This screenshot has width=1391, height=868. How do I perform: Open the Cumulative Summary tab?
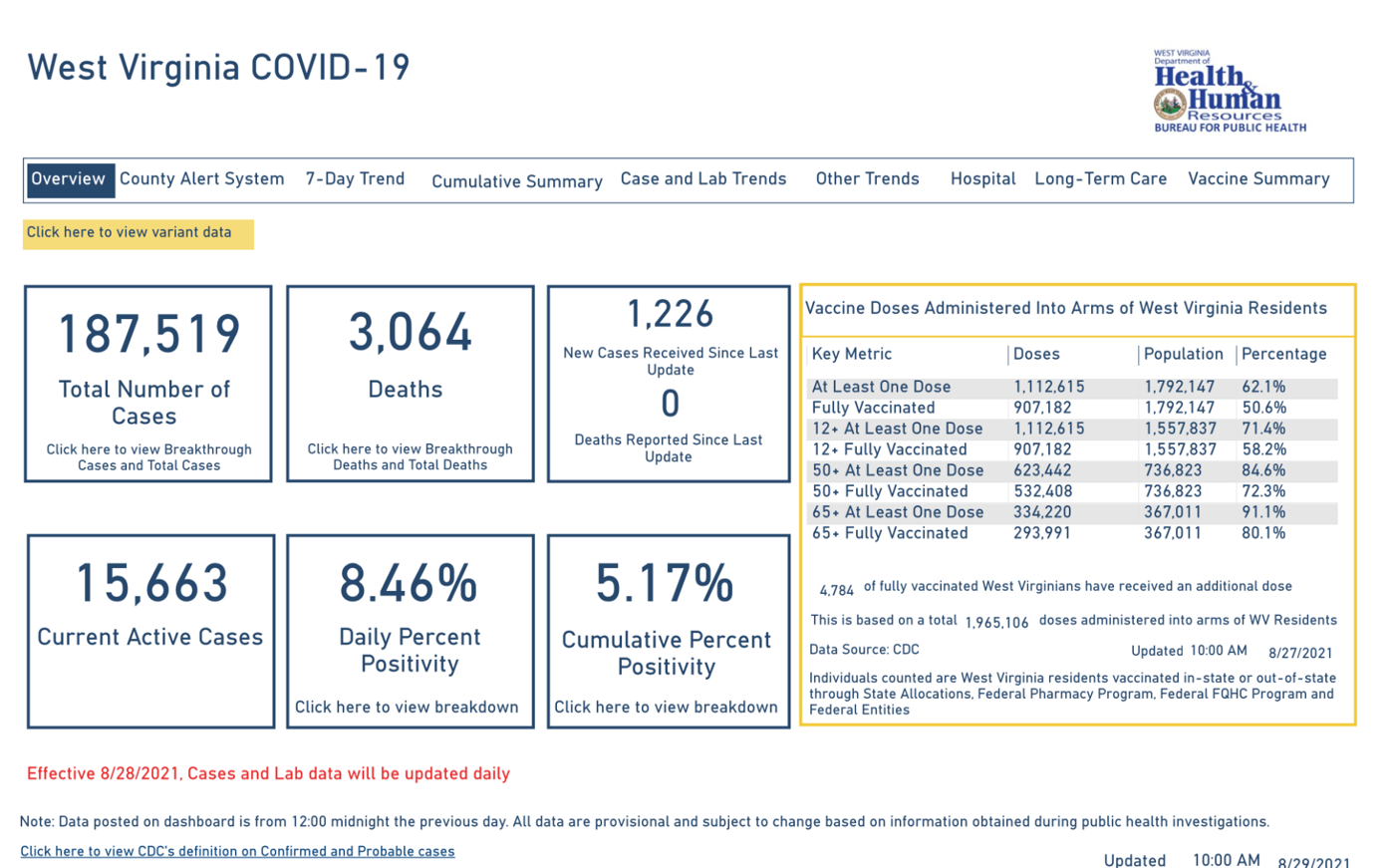point(517,181)
